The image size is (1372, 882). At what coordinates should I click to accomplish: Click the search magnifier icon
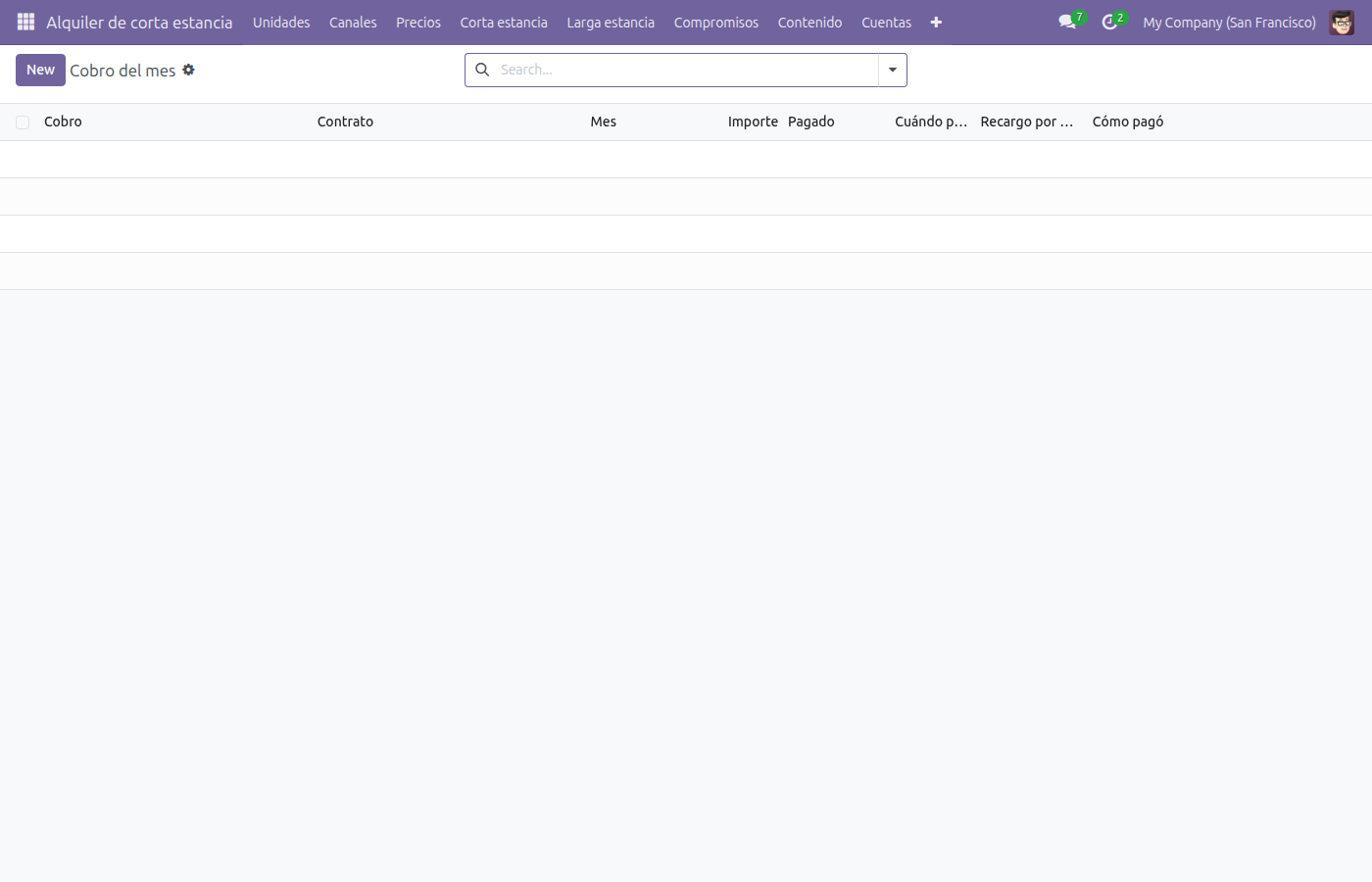click(x=482, y=70)
